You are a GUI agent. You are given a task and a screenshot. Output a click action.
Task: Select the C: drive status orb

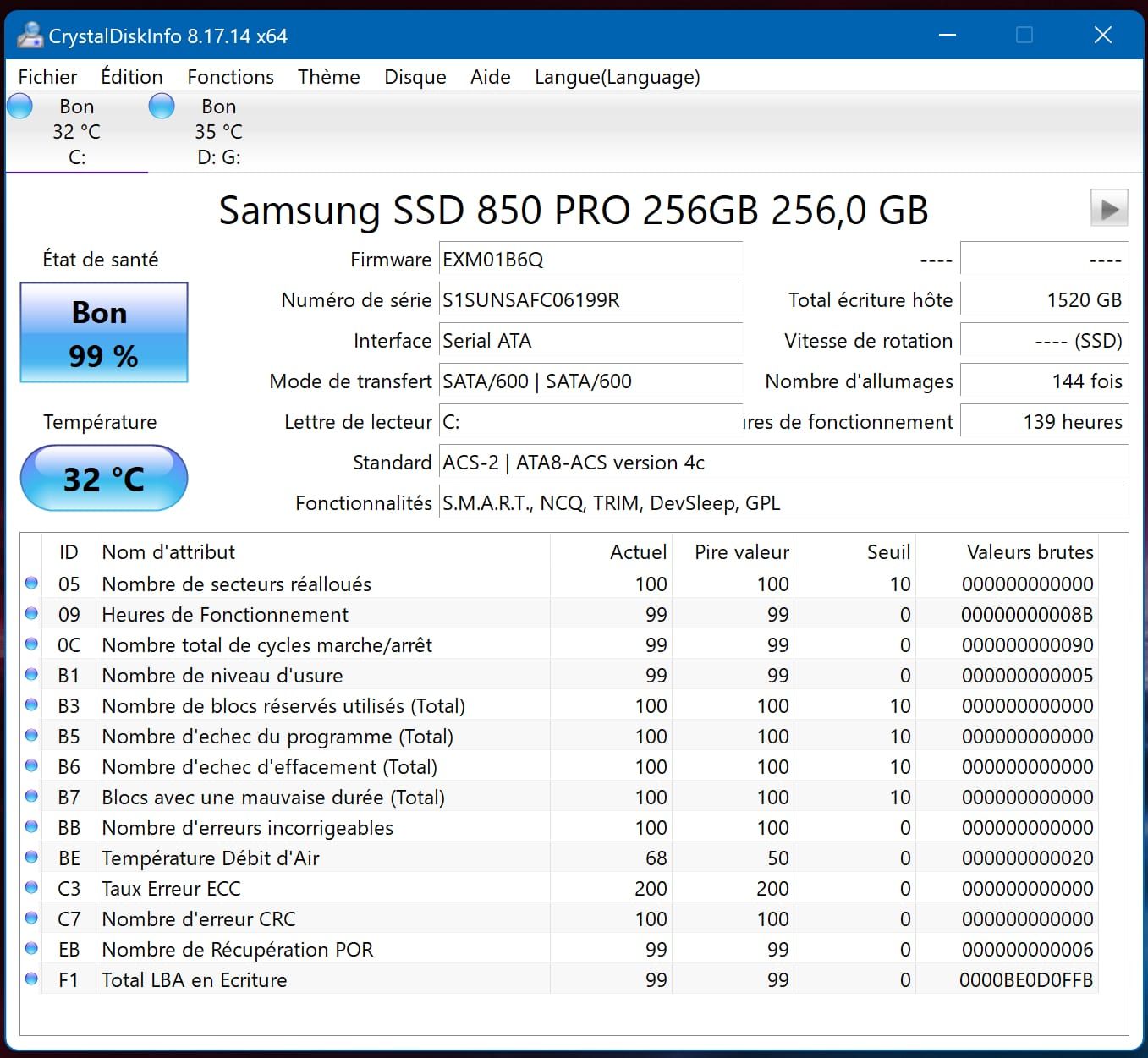click(x=19, y=107)
